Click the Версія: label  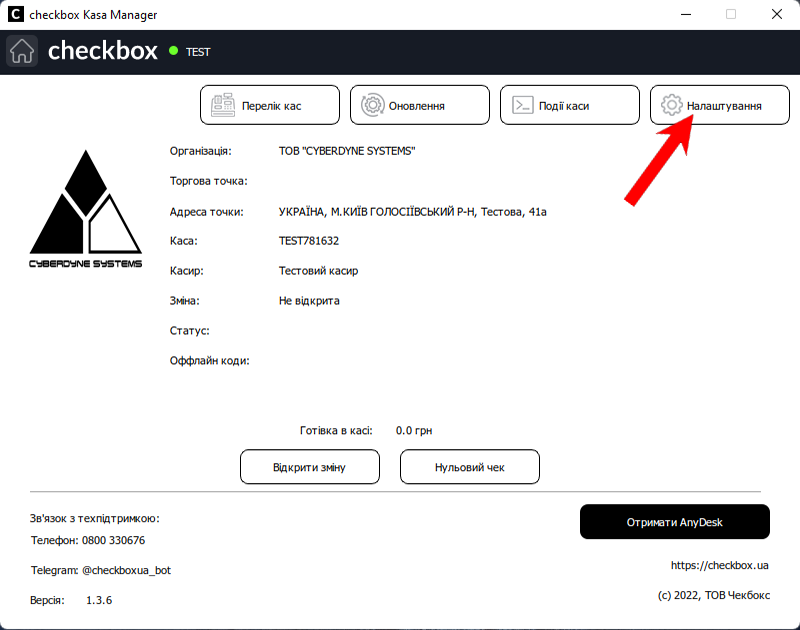point(47,600)
